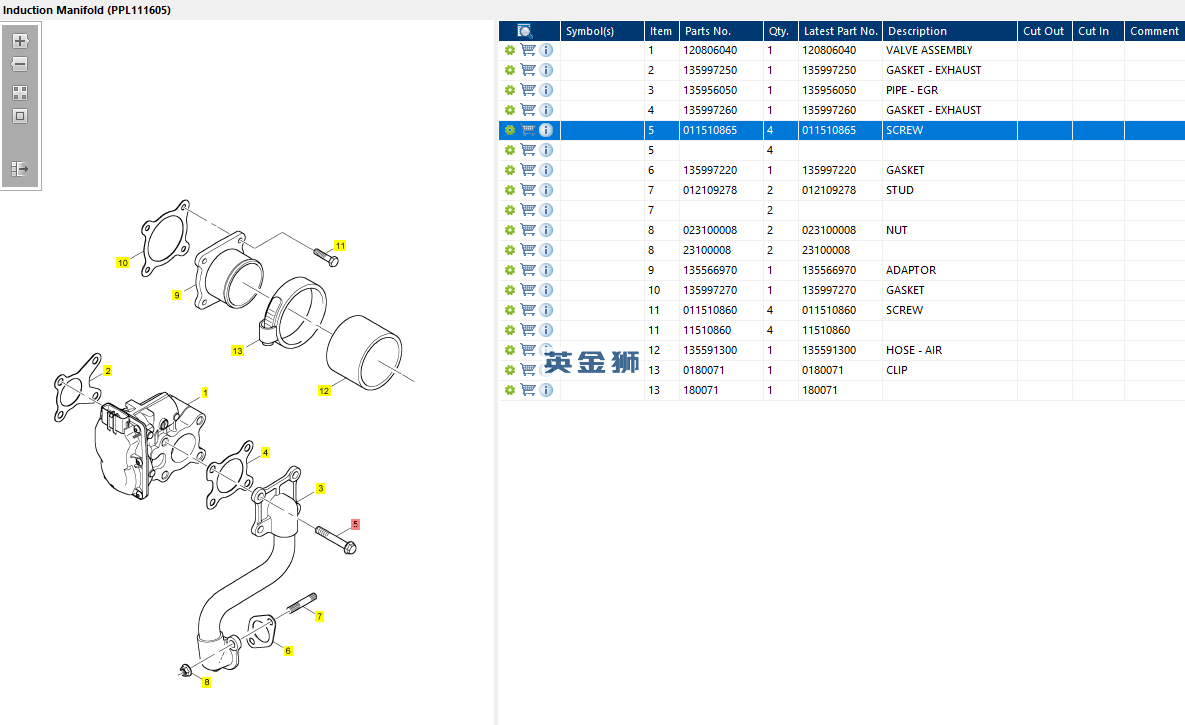Click the STUD description cell
The height and width of the screenshot is (725, 1185).
click(949, 190)
